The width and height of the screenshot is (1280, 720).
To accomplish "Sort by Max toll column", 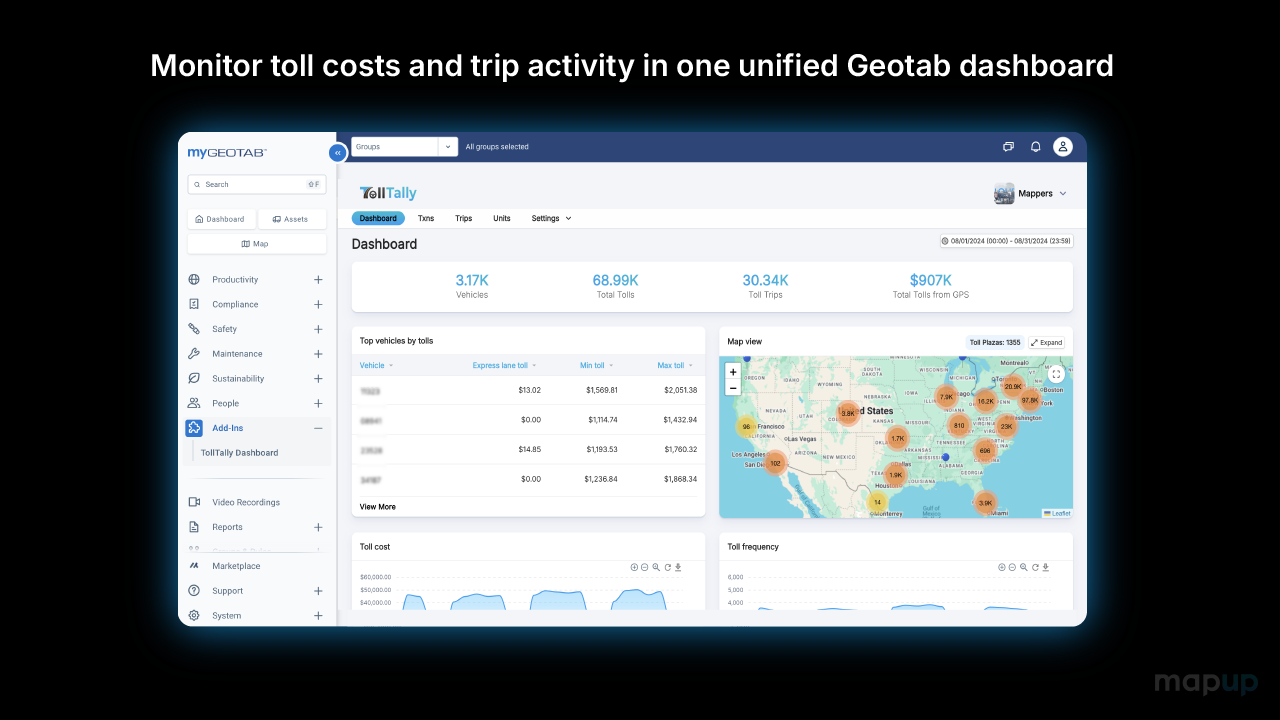I will 676,366.
